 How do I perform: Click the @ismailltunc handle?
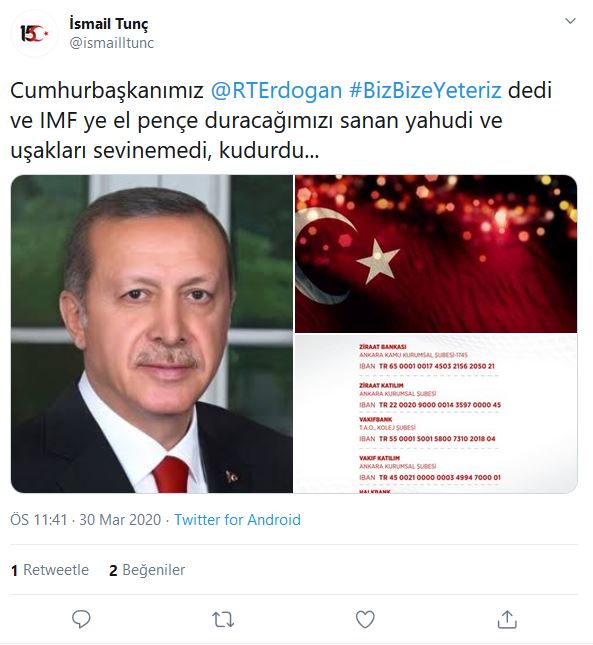tap(111, 43)
